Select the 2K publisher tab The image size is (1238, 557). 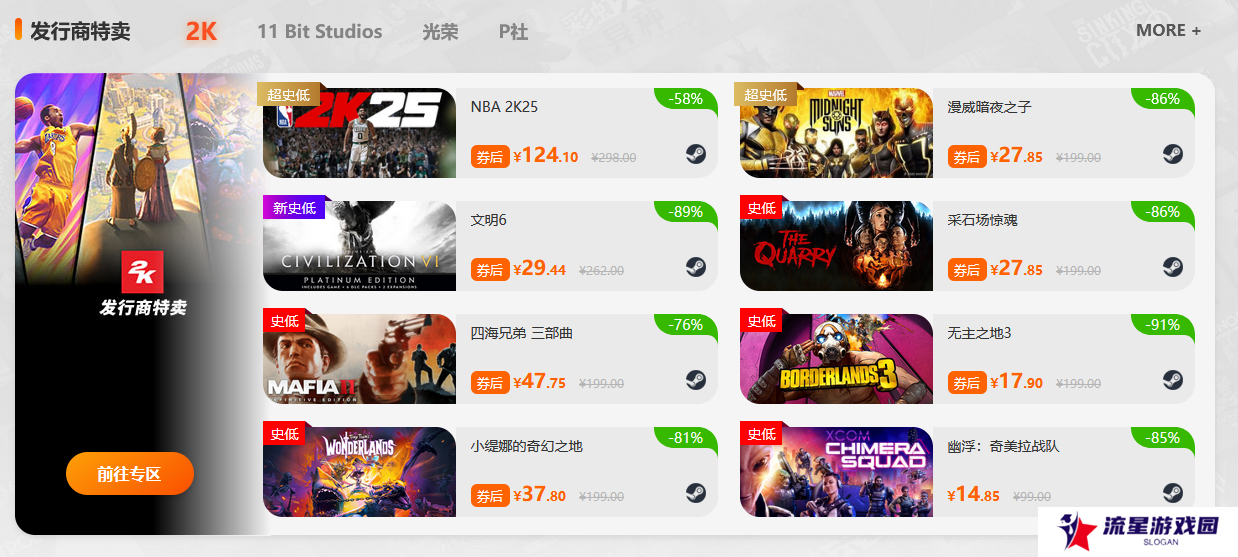201,31
